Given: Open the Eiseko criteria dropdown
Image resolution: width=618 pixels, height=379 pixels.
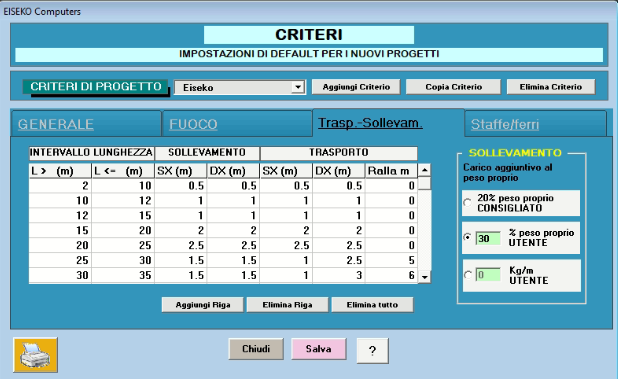Looking at the screenshot, I should coord(298,87).
